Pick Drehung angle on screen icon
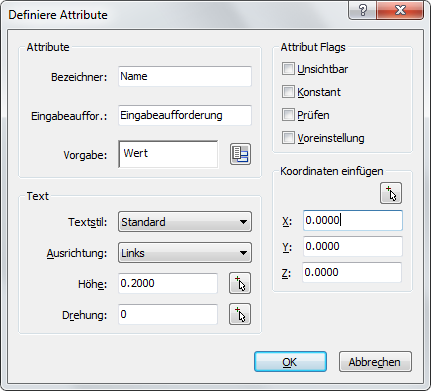431x391 pixels. (x=240, y=314)
